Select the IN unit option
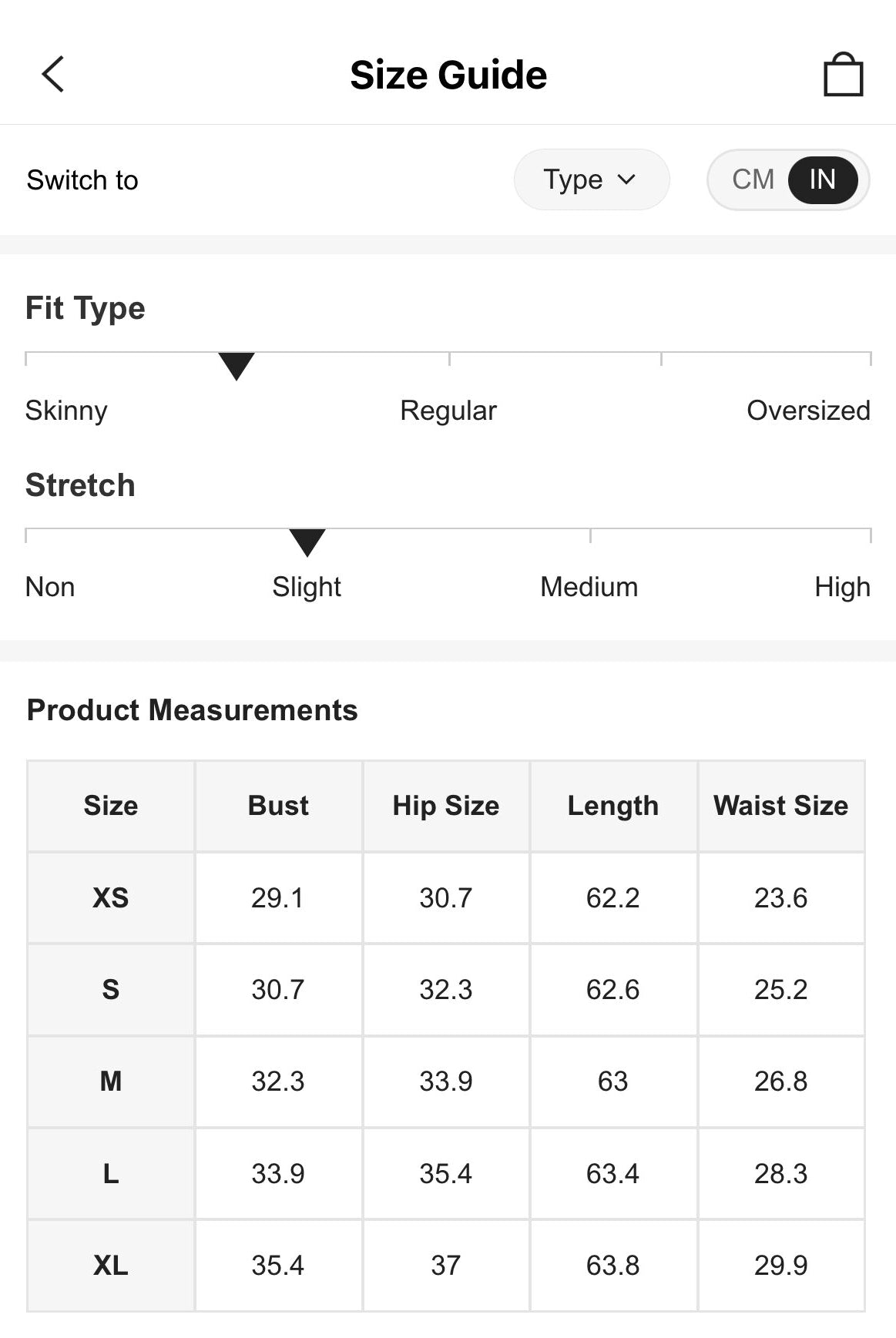 (x=822, y=179)
